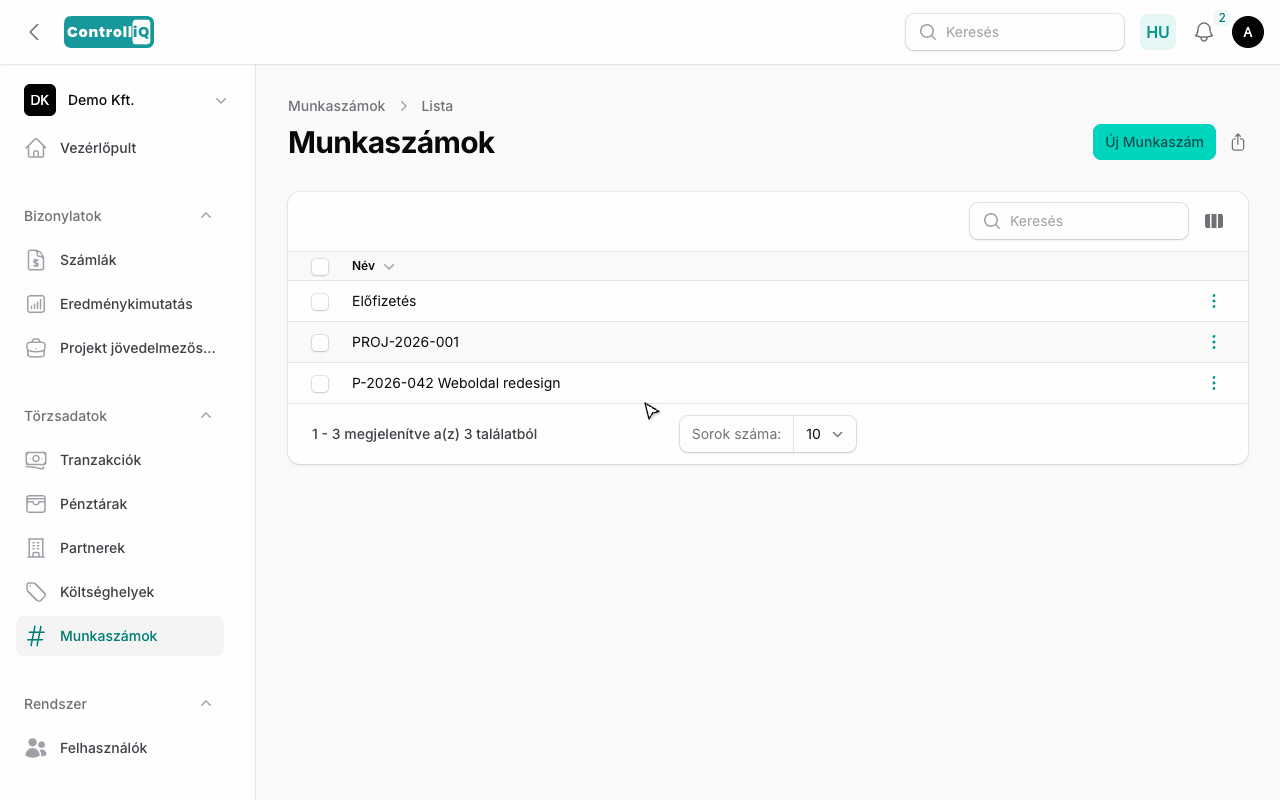The width and height of the screenshot is (1280, 800).
Task: Click the Számlák invoice icon
Action: pyautogui.click(x=36, y=260)
